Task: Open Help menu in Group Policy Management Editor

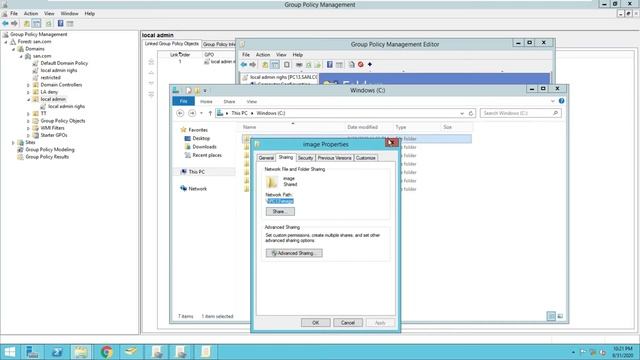Action: (298, 55)
